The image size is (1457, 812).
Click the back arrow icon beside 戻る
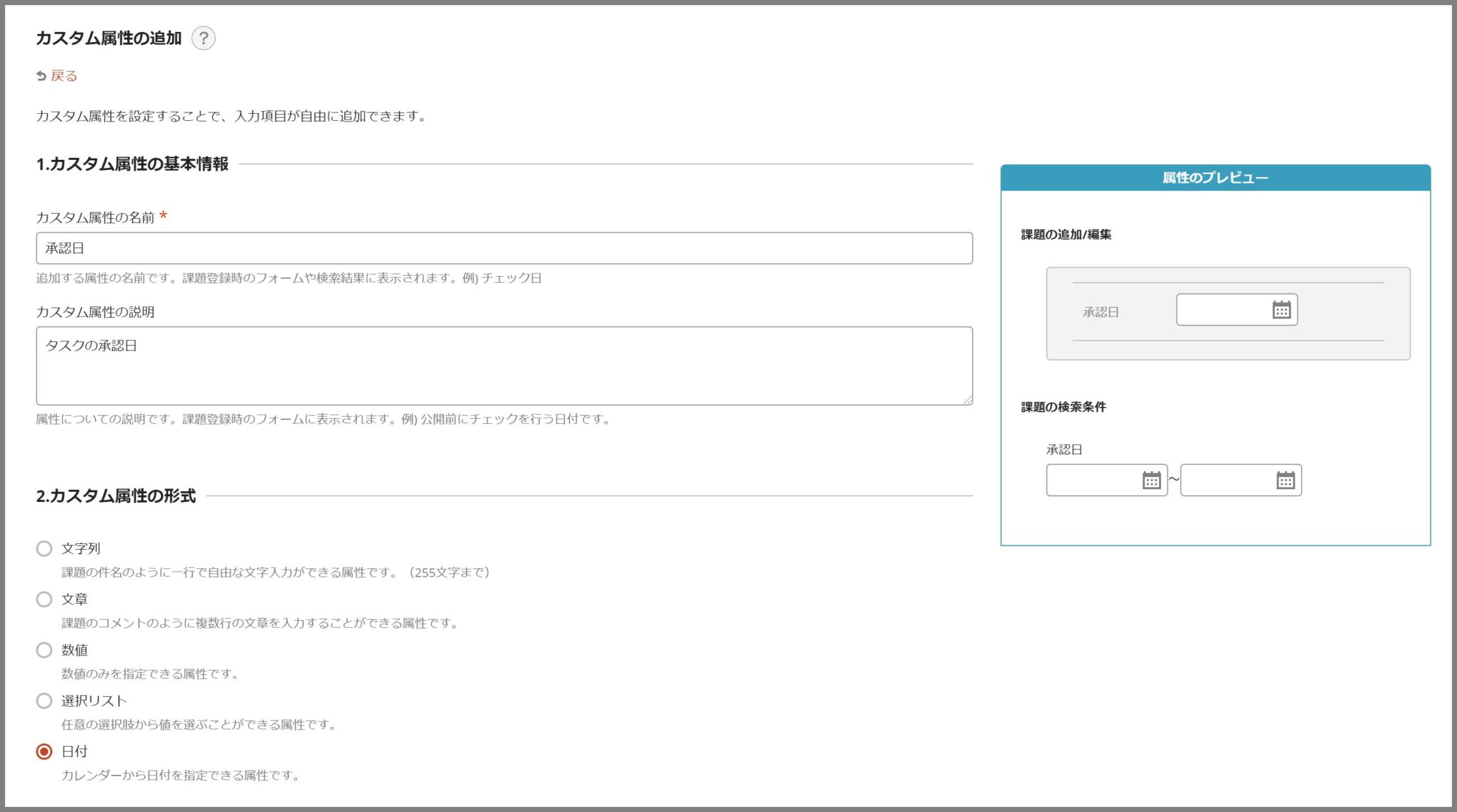pyautogui.click(x=41, y=76)
